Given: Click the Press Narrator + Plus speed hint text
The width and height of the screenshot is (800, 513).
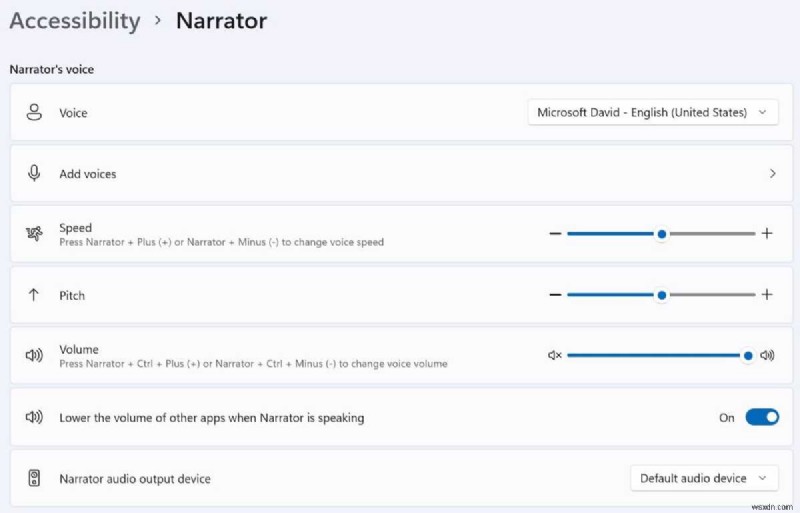Looking at the screenshot, I should 221,242.
